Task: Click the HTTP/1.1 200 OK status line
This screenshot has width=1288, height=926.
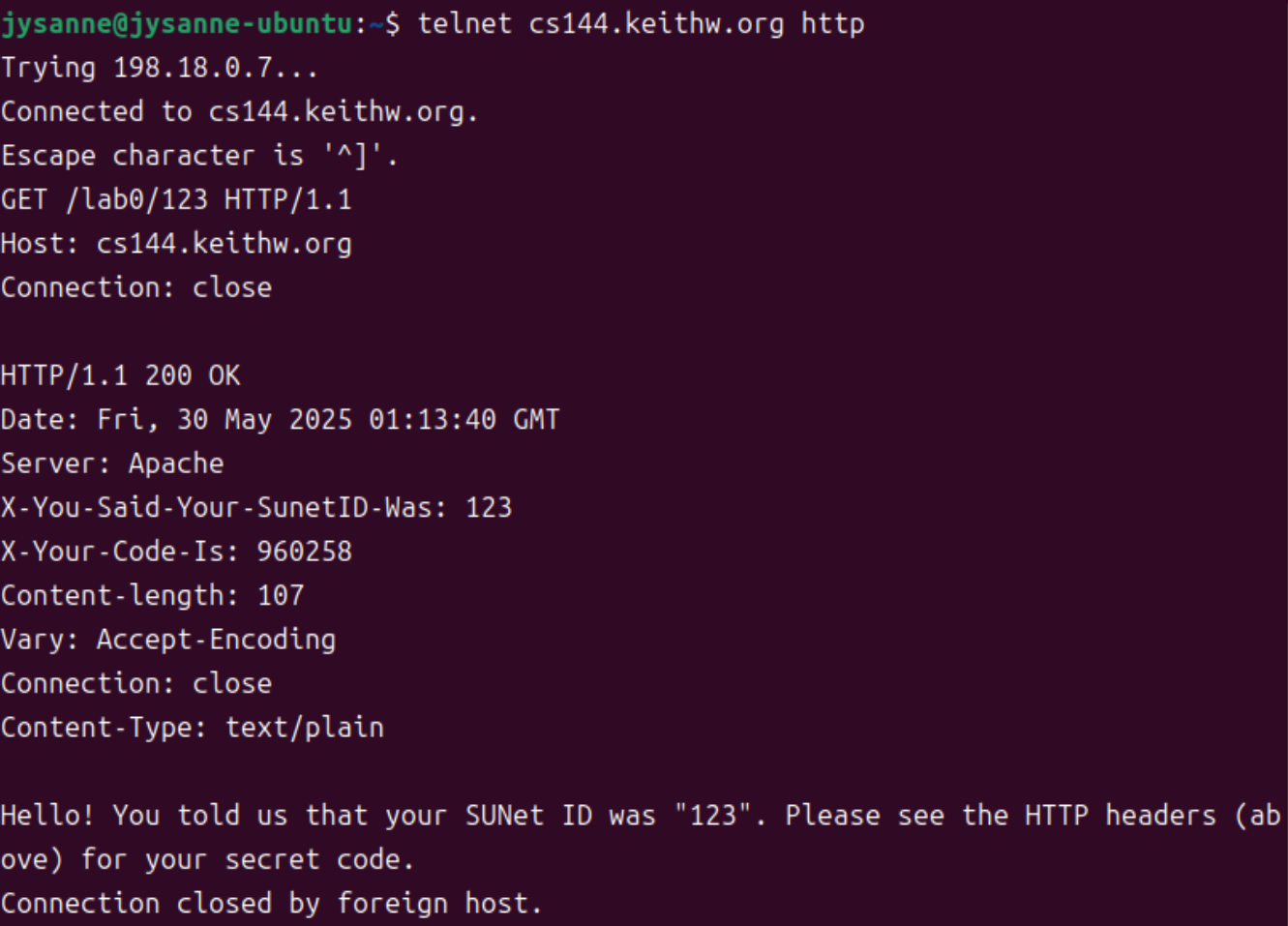Action: (120, 375)
